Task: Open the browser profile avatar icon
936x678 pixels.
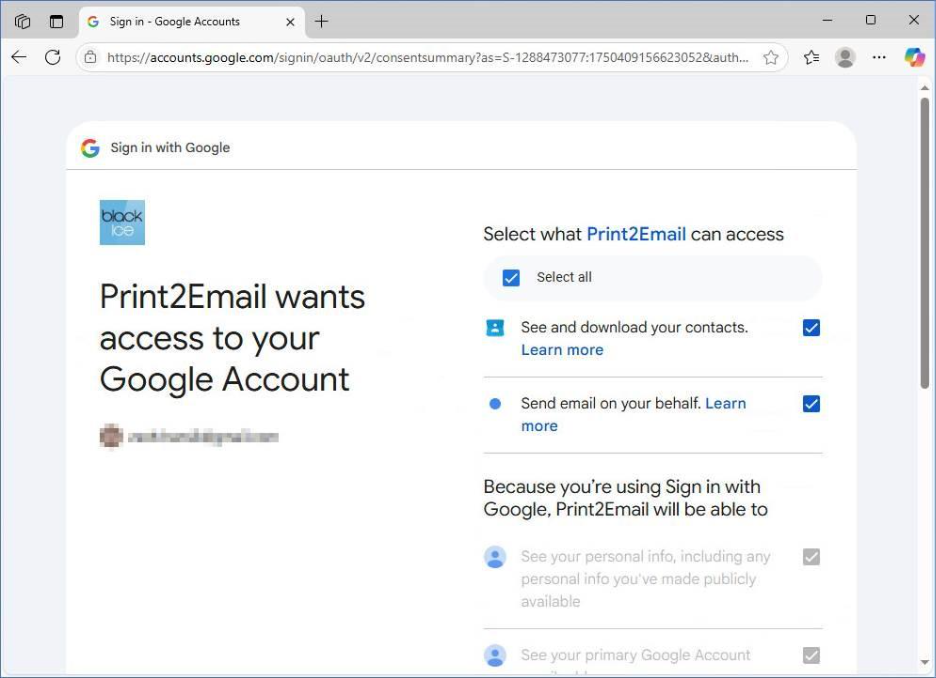Action: 845,57
